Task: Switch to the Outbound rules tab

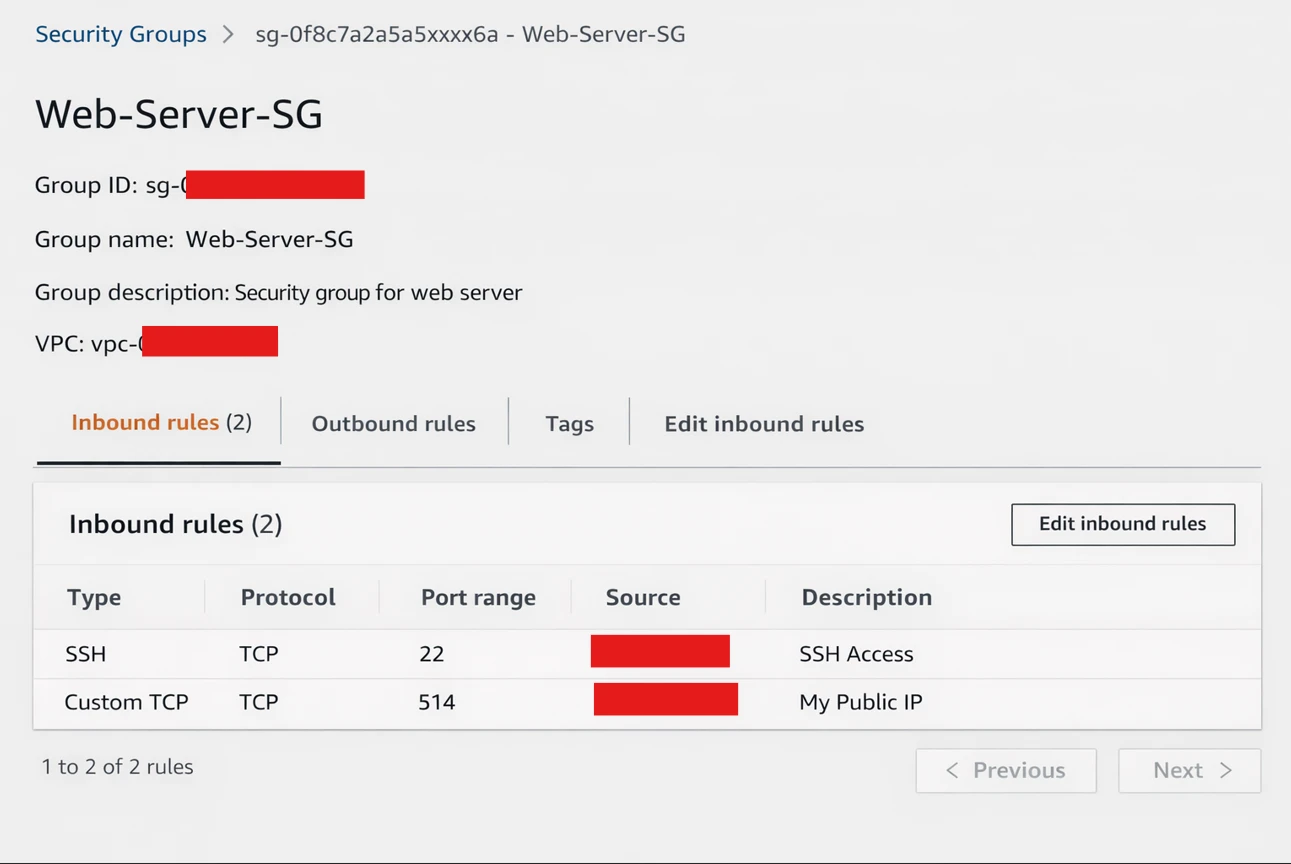Action: 393,424
